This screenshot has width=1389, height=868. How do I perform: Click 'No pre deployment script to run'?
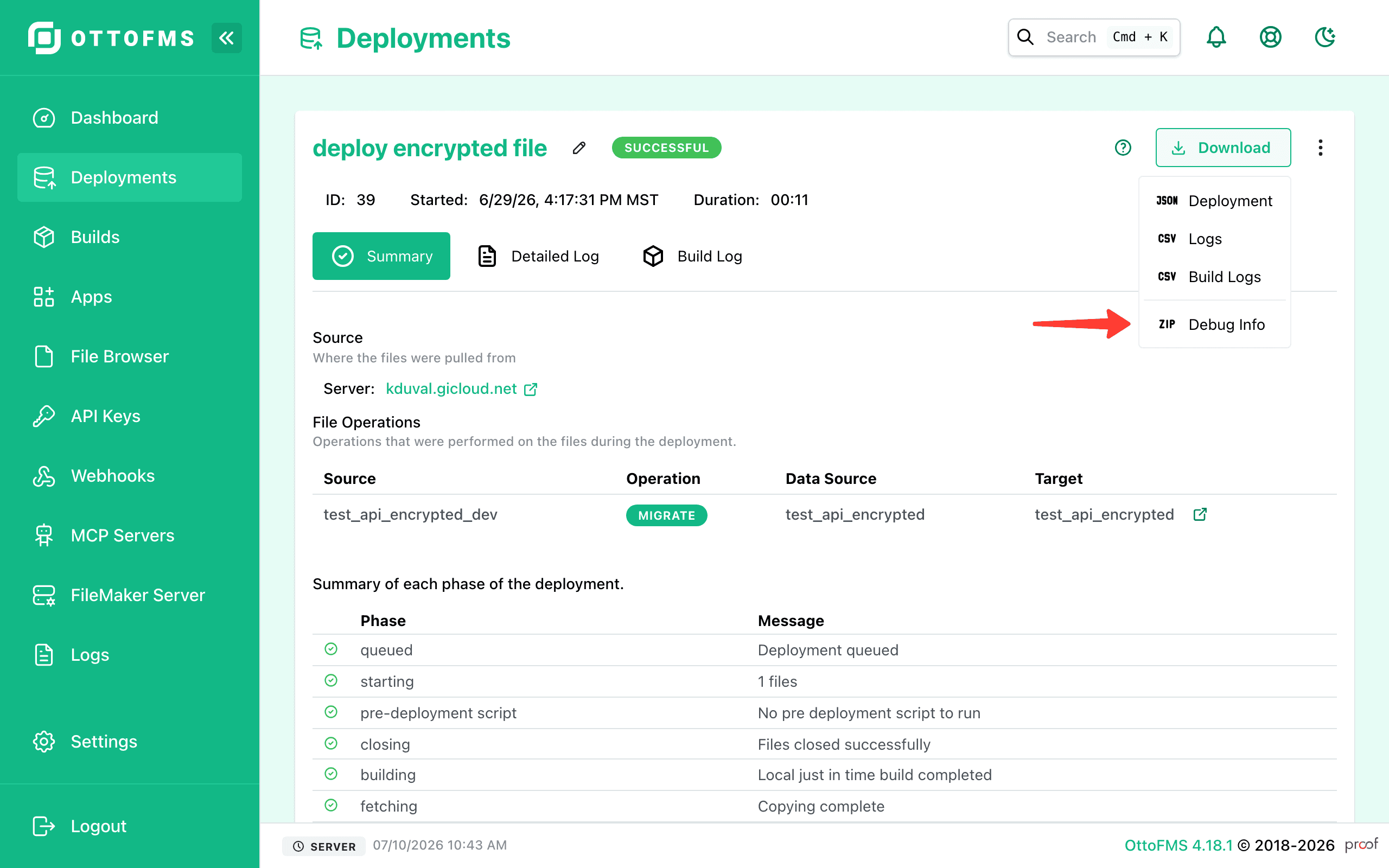point(869,713)
